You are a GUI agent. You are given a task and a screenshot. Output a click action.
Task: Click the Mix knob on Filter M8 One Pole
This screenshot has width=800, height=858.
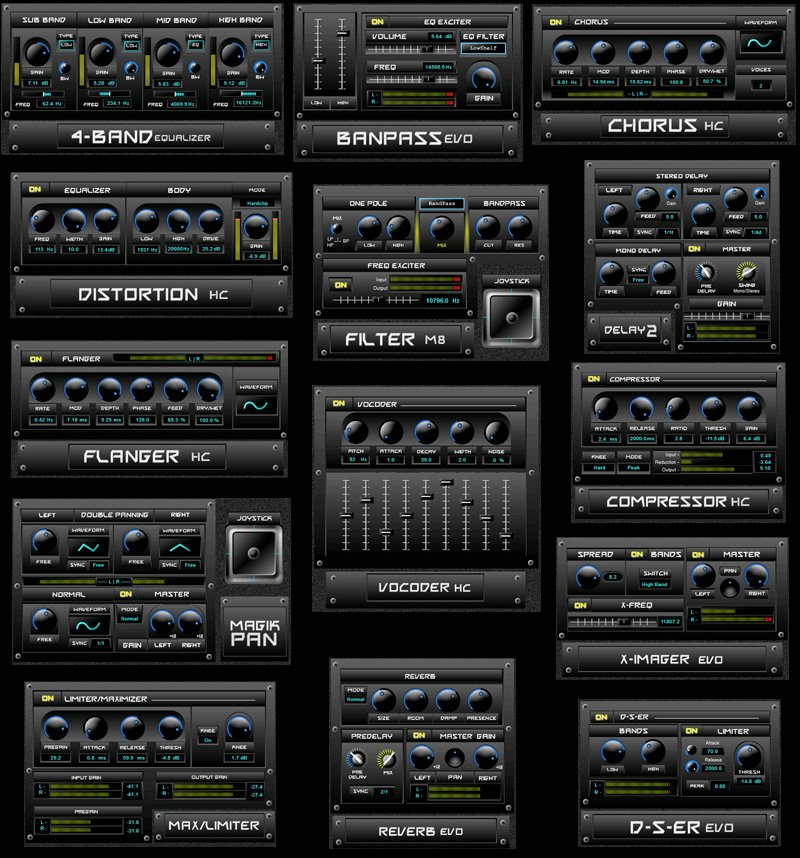336,228
